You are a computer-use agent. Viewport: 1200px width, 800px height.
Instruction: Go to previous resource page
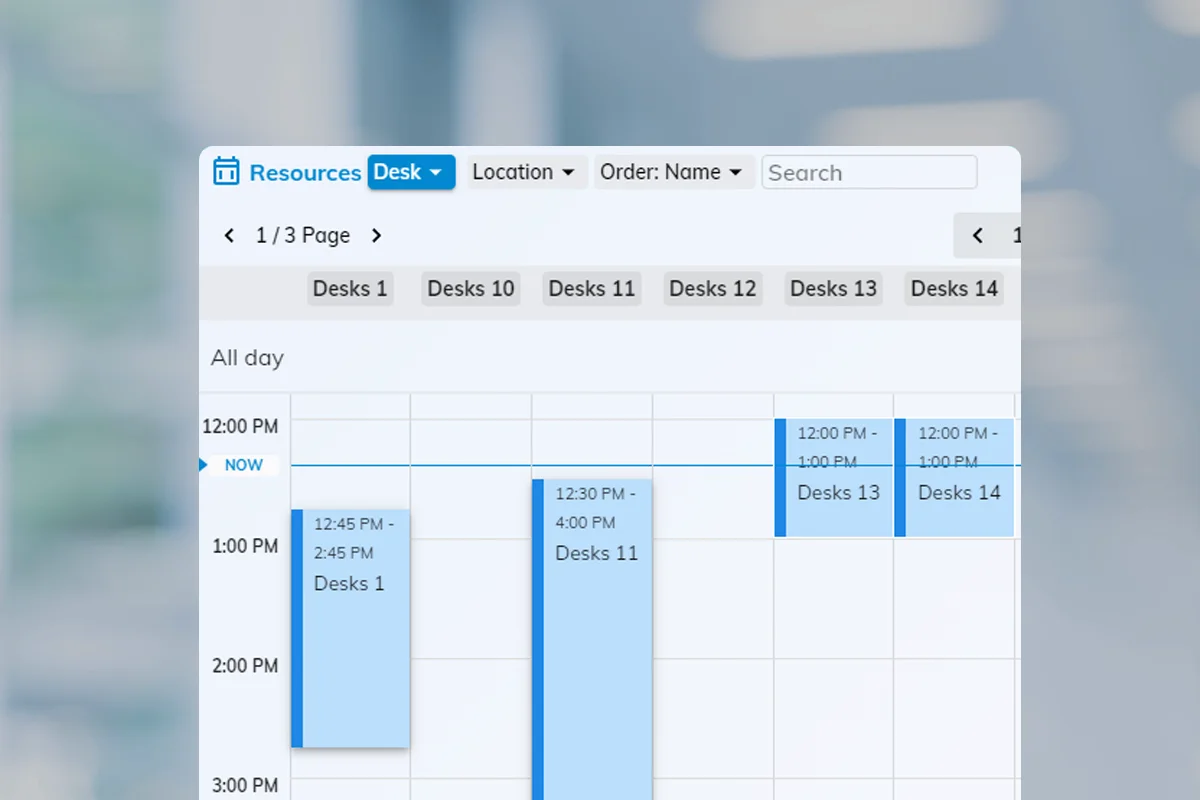(229, 236)
